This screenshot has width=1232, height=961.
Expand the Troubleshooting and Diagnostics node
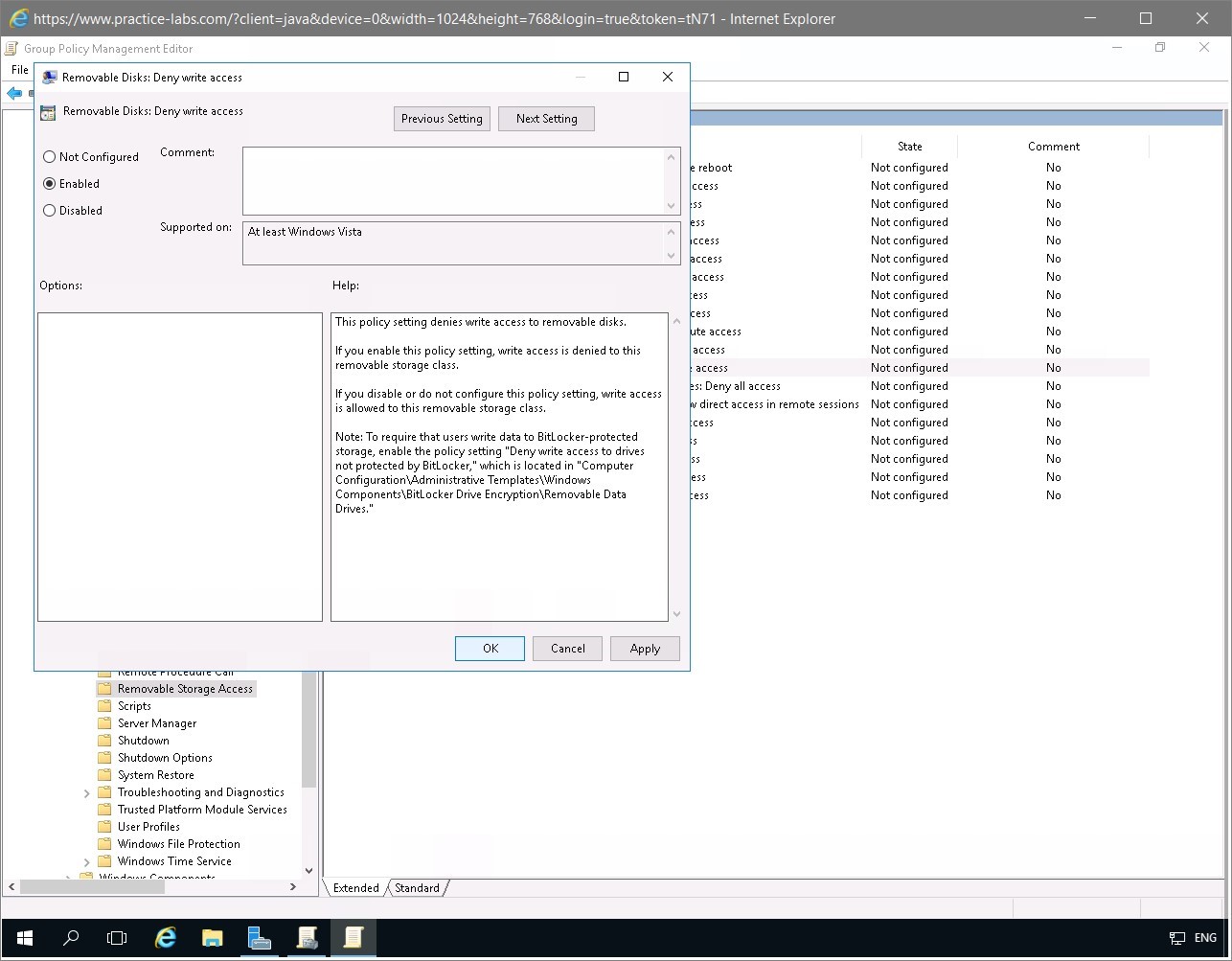[x=86, y=791]
